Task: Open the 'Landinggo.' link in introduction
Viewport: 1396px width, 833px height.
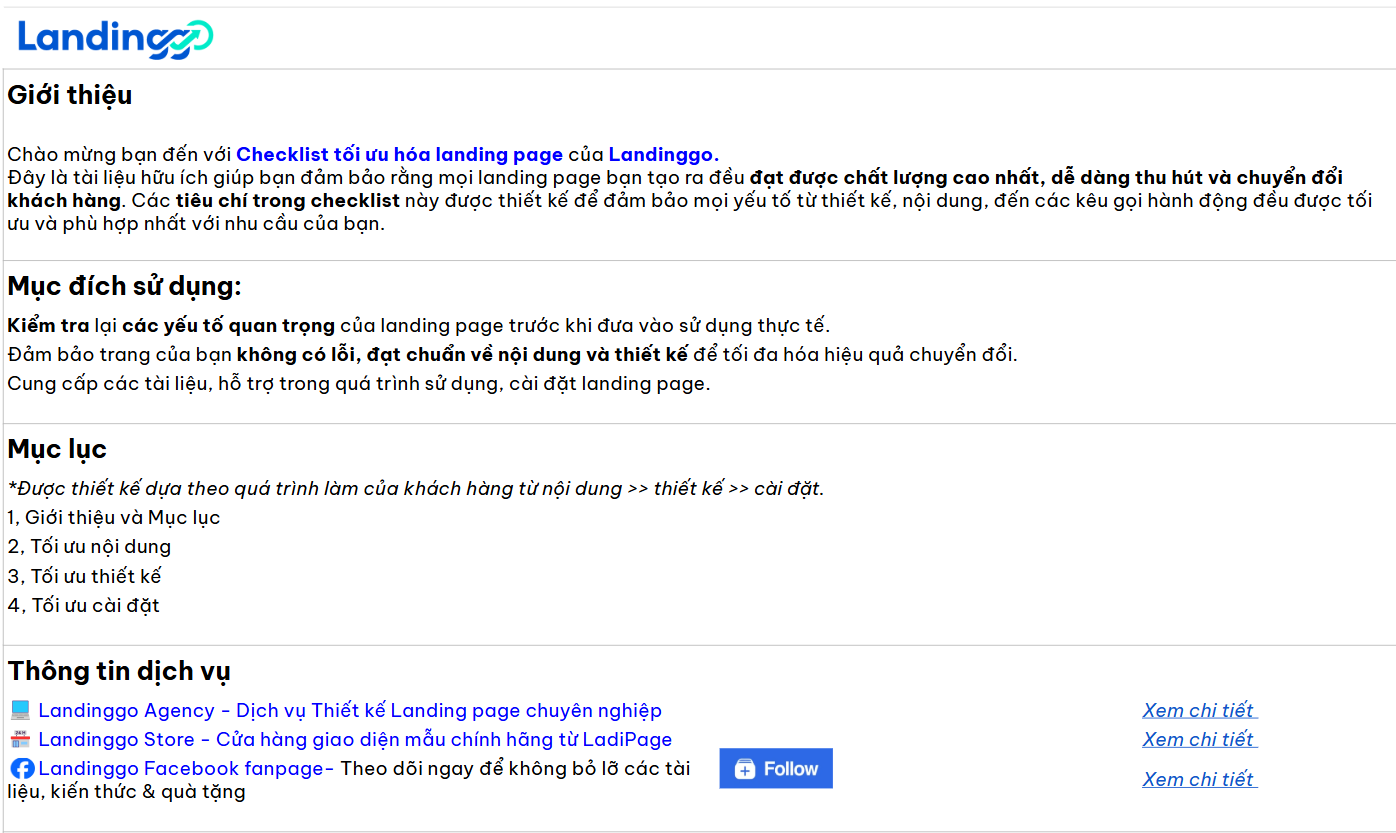Action: (664, 154)
